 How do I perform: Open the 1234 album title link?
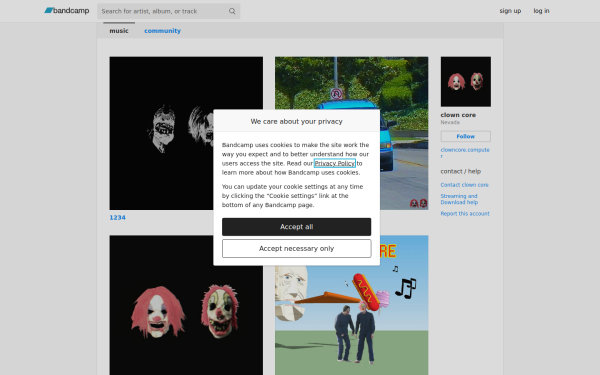coord(117,217)
